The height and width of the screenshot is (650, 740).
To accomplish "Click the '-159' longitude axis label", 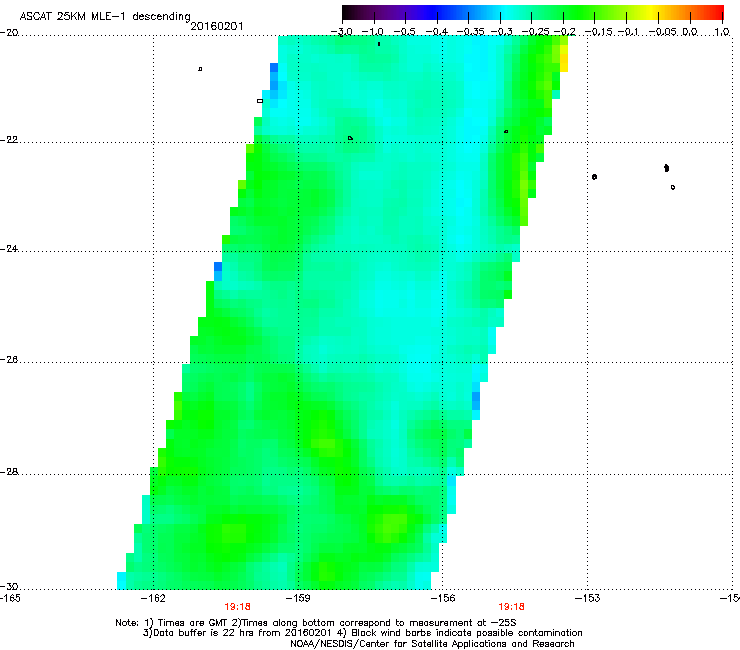I will pos(298,599).
